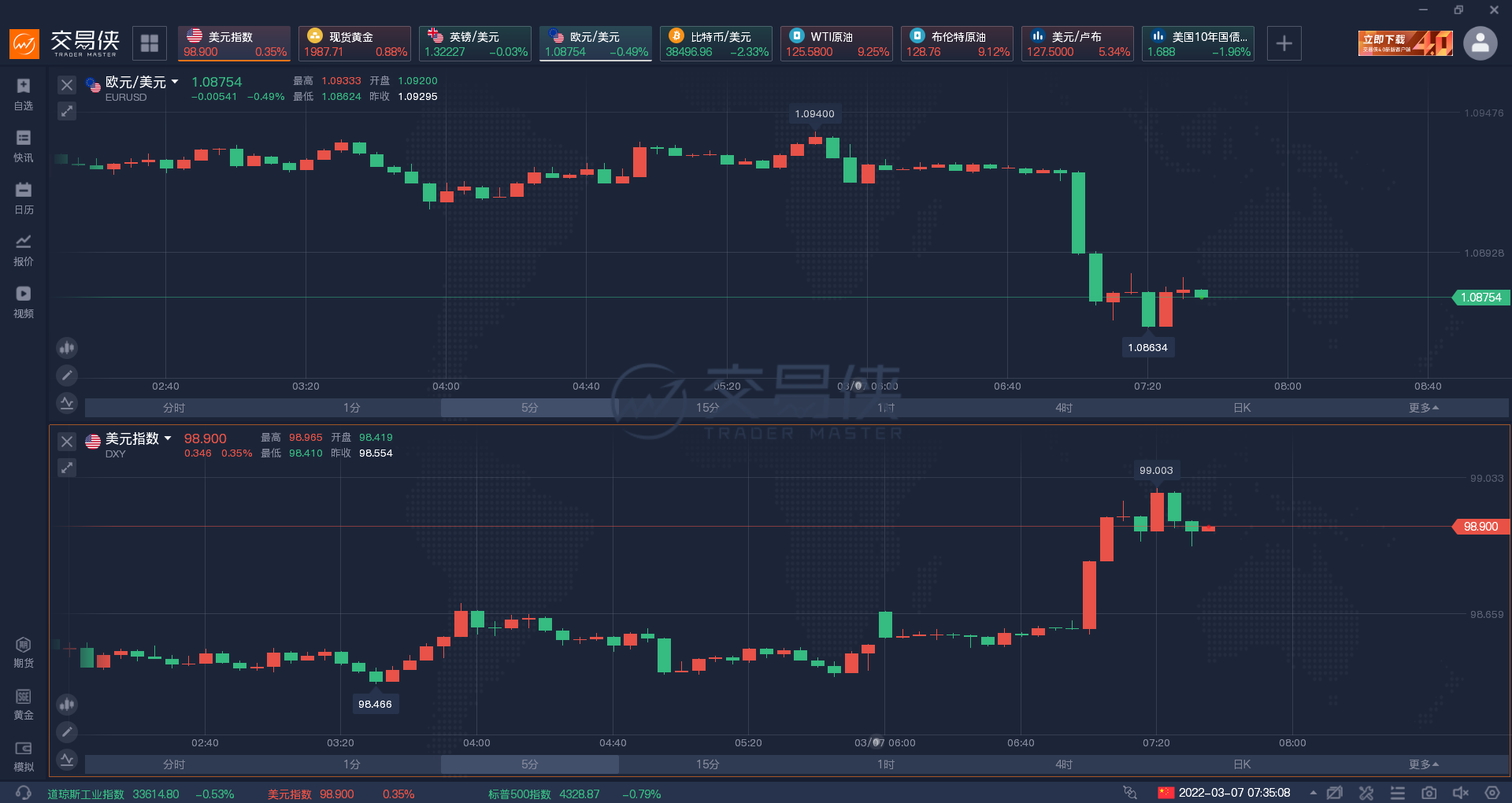
Task: Click the China flag date-time display
Action: click(x=1225, y=793)
